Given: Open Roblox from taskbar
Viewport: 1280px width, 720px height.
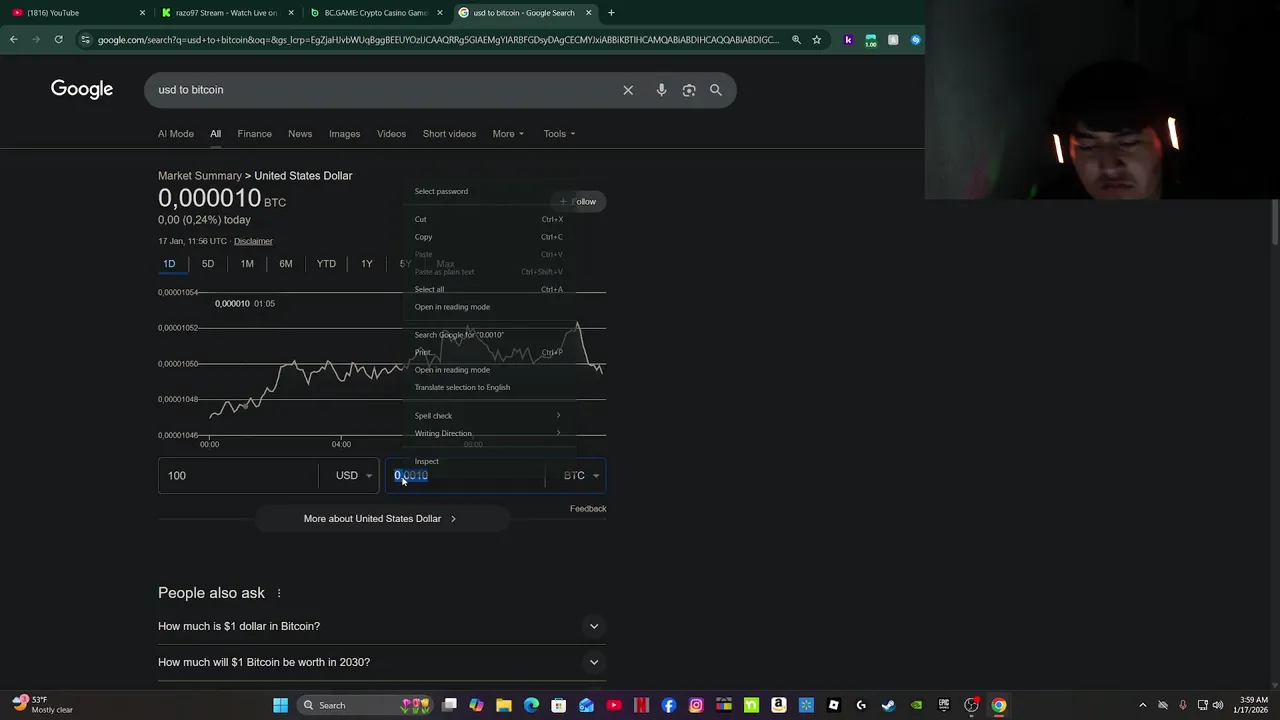Looking at the screenshot, I should tap(834, 705).
